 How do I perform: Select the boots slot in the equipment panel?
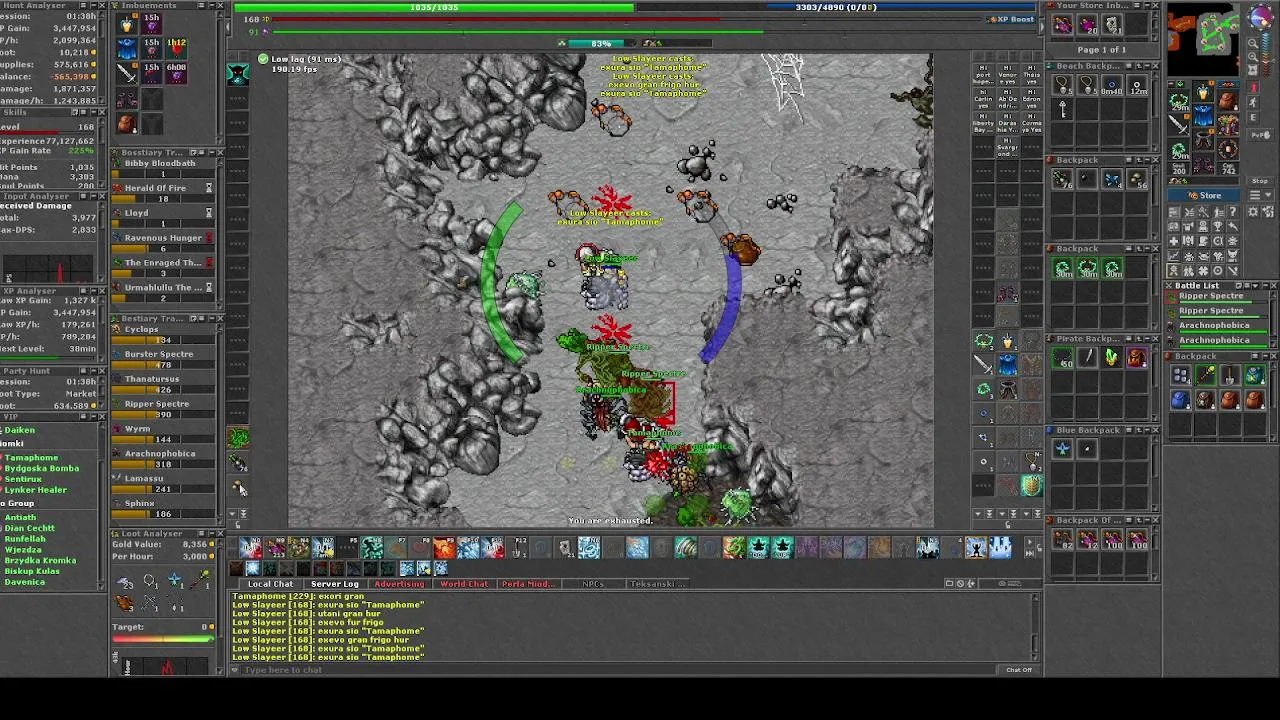point(1204,166)
